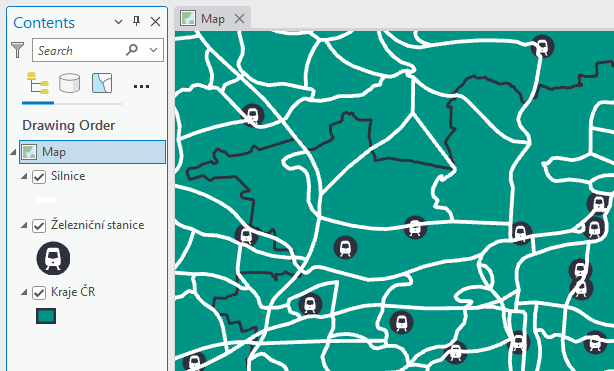Image resolution: width=614 pixels, height=371 pixels.
Task: Collapse the Kraje ČR layer expander
Action: coord(24,292)
